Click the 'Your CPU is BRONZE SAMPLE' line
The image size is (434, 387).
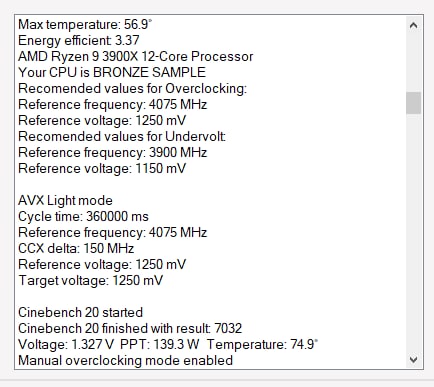point(112,72)
